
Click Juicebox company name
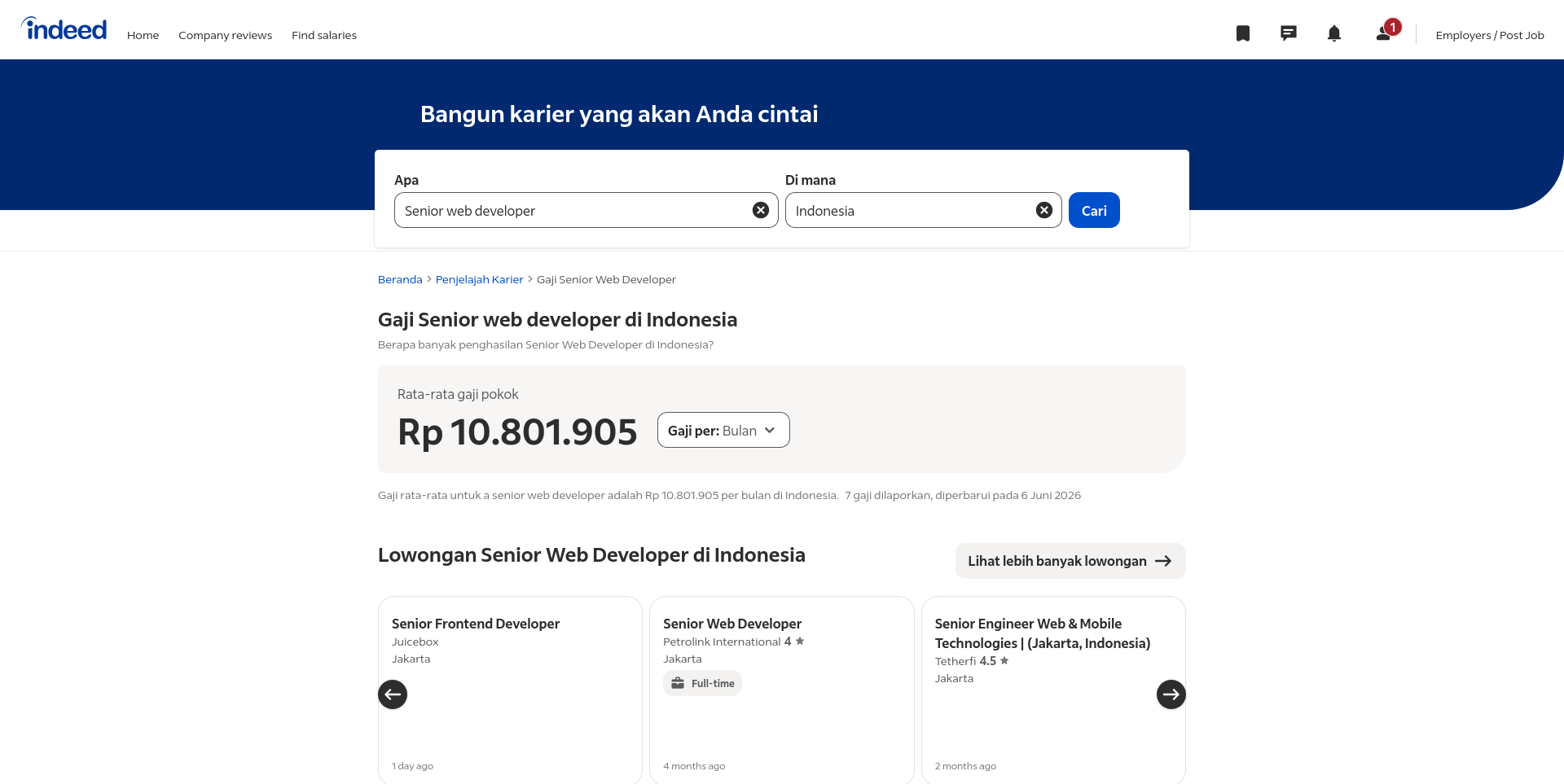point(415,642)
